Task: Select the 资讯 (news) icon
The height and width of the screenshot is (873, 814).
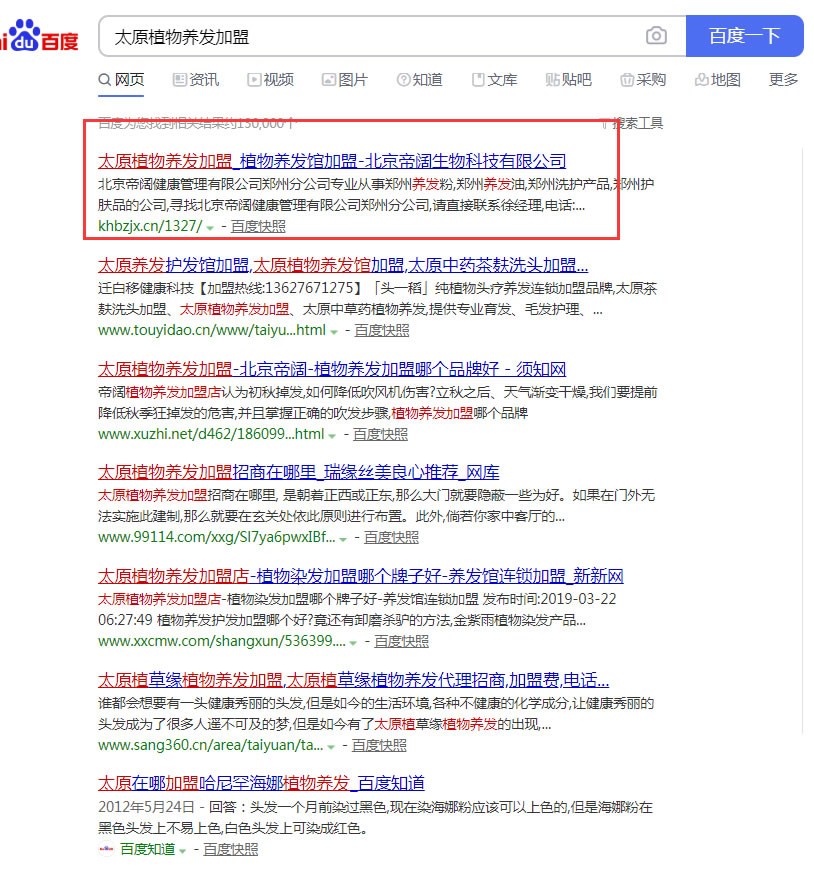Action: (178, 79)
